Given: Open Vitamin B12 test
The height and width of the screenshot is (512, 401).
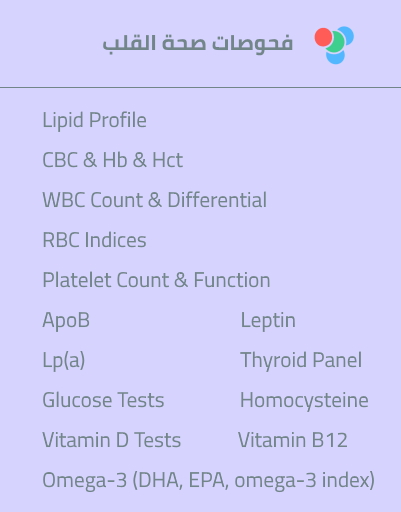Looking at the screenshot, I should pyautogui.click(x=293, y=440).
